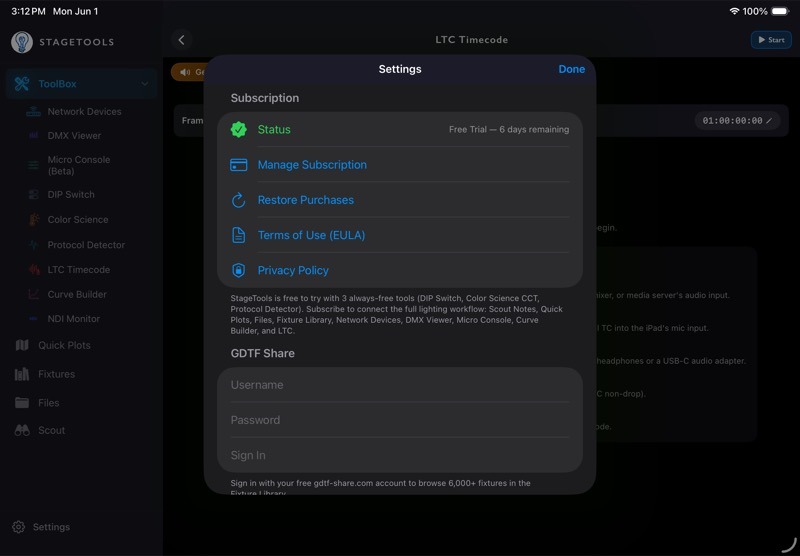Click the Subscription section heading
This screenshot has width=800, height=556.
click(264, 98)
